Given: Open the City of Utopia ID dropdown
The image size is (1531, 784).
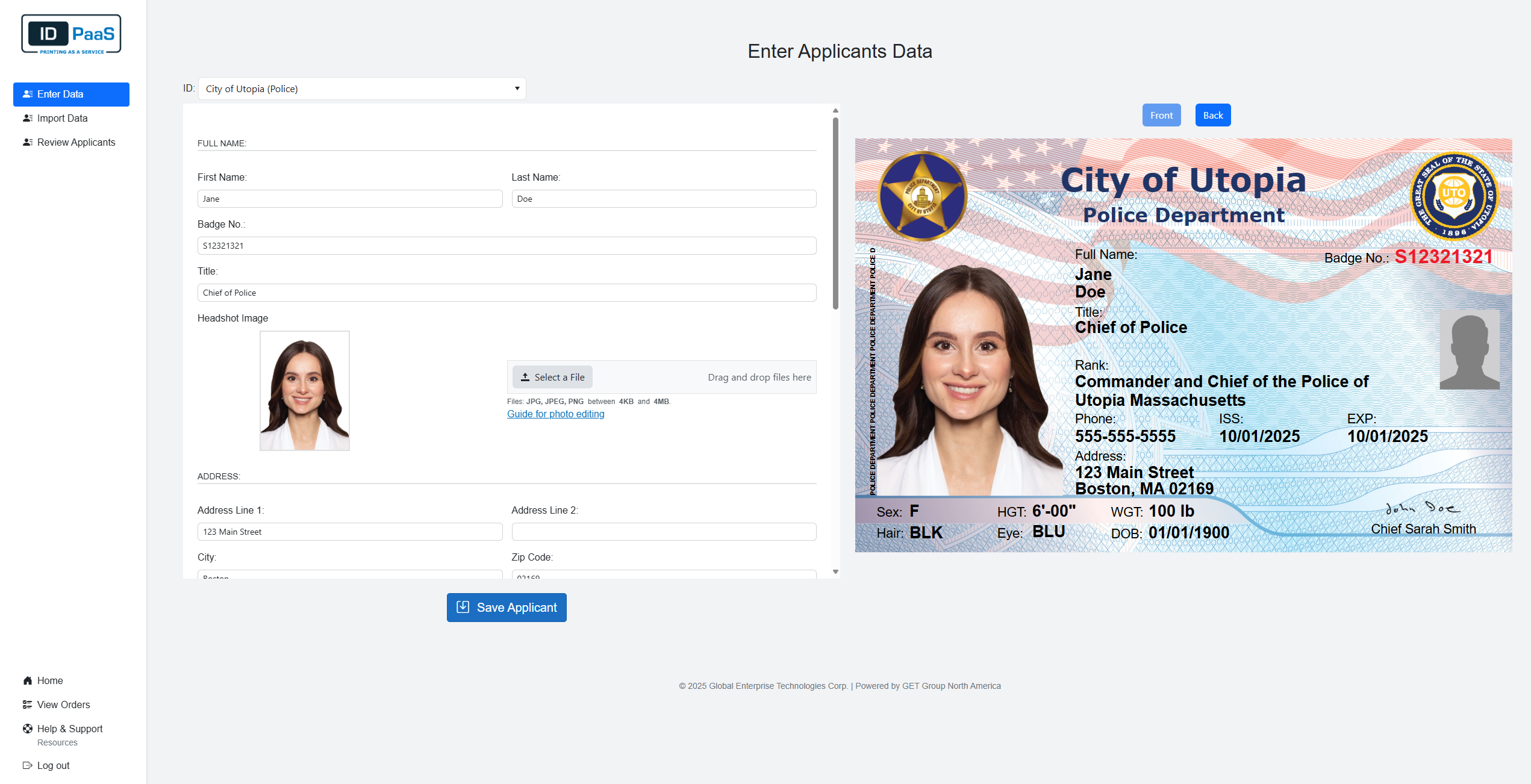Looking at the screenshot, I should pos(361,89).
